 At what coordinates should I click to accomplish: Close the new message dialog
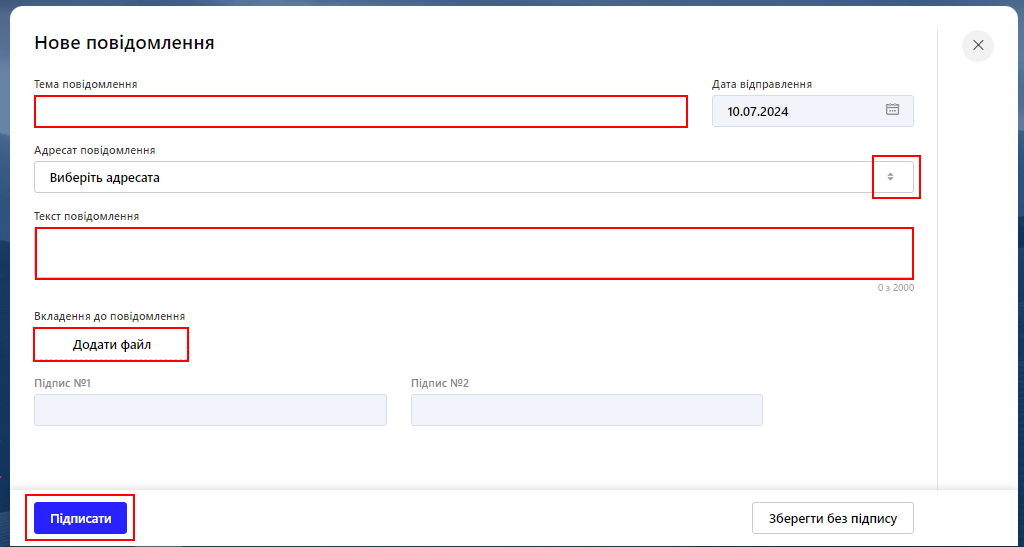(978, 46)
